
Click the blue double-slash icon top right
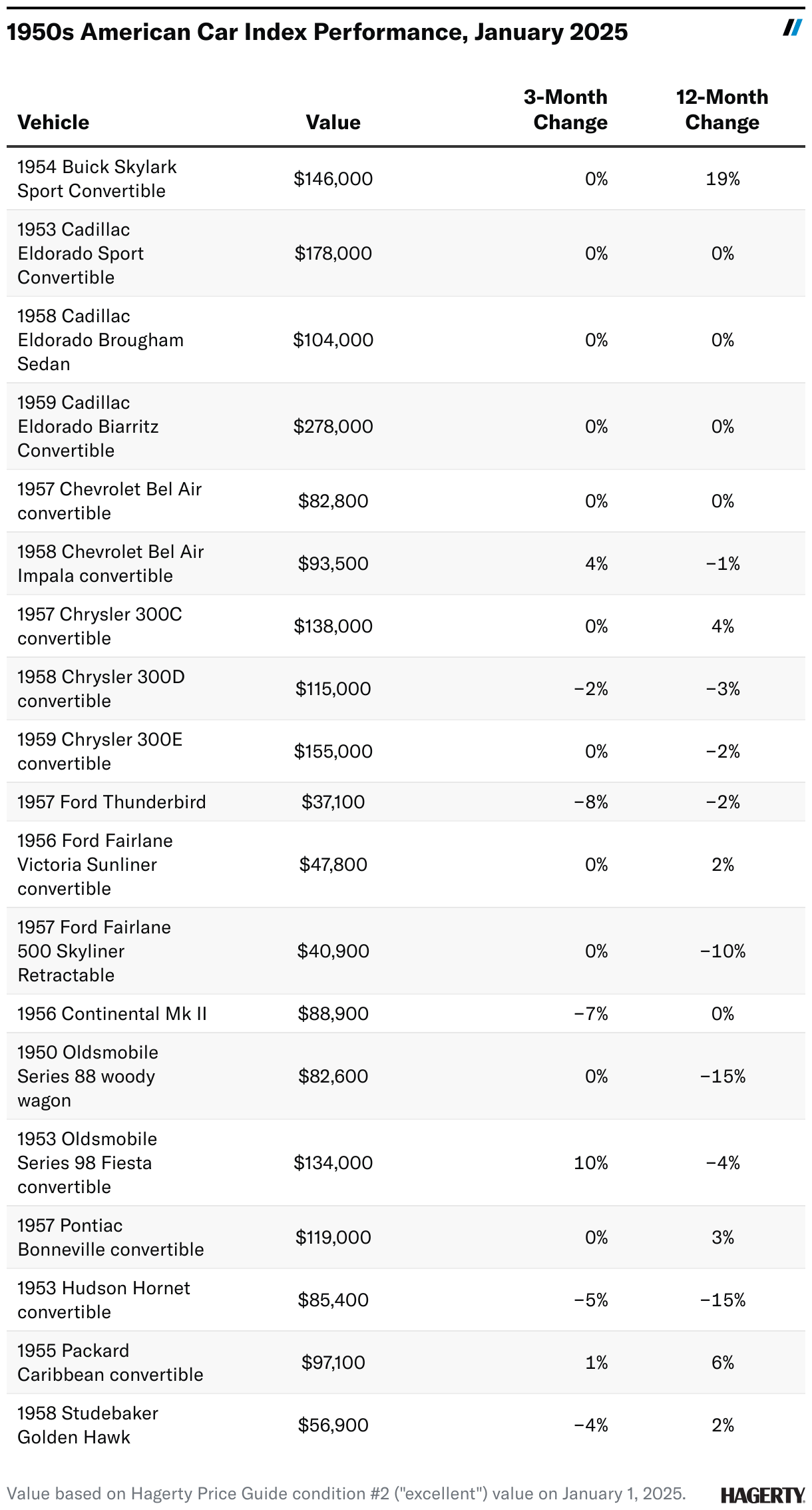pyautogui.click(x=792, y=28)
